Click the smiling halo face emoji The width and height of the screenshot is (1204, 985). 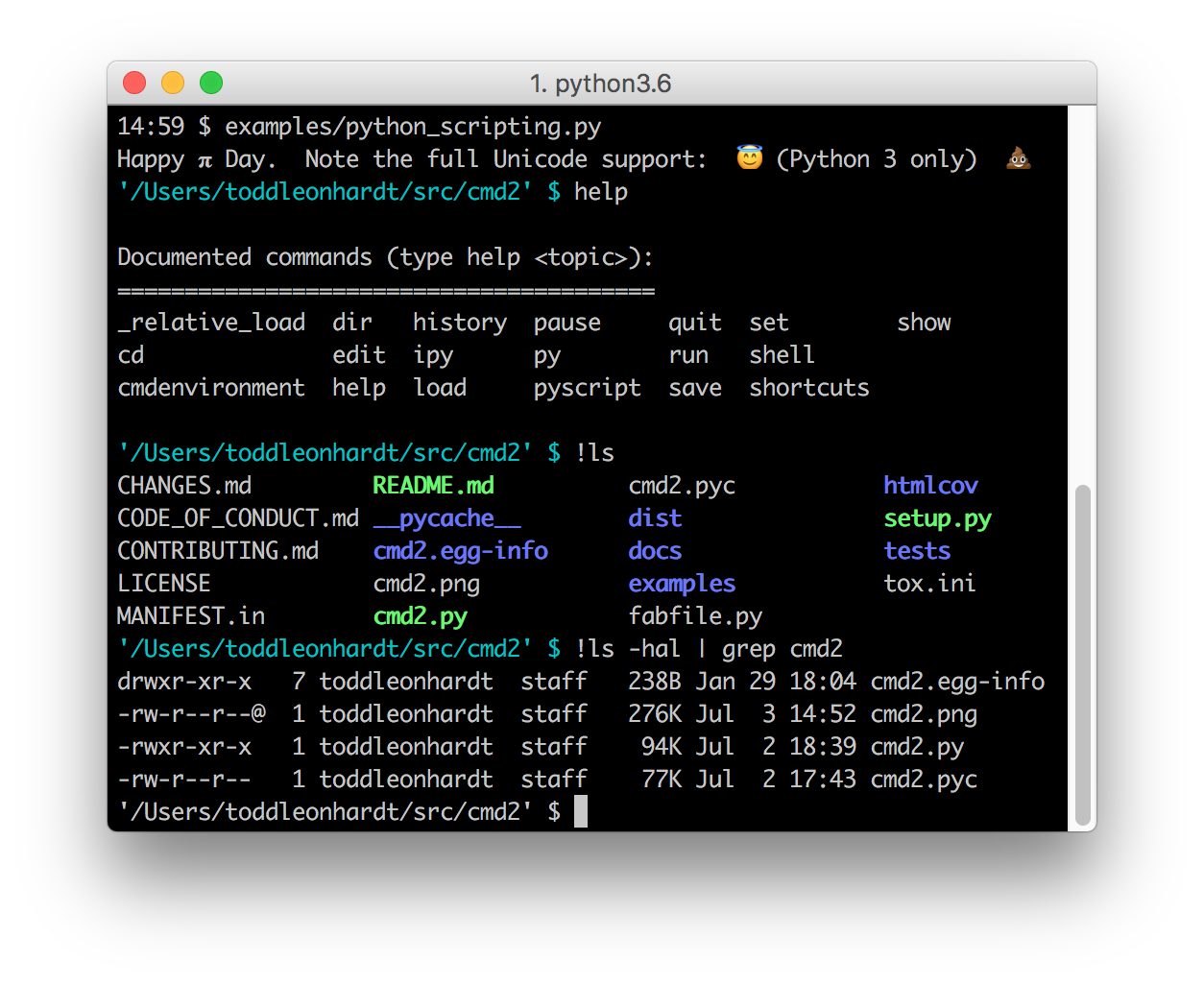click(749, 158)
